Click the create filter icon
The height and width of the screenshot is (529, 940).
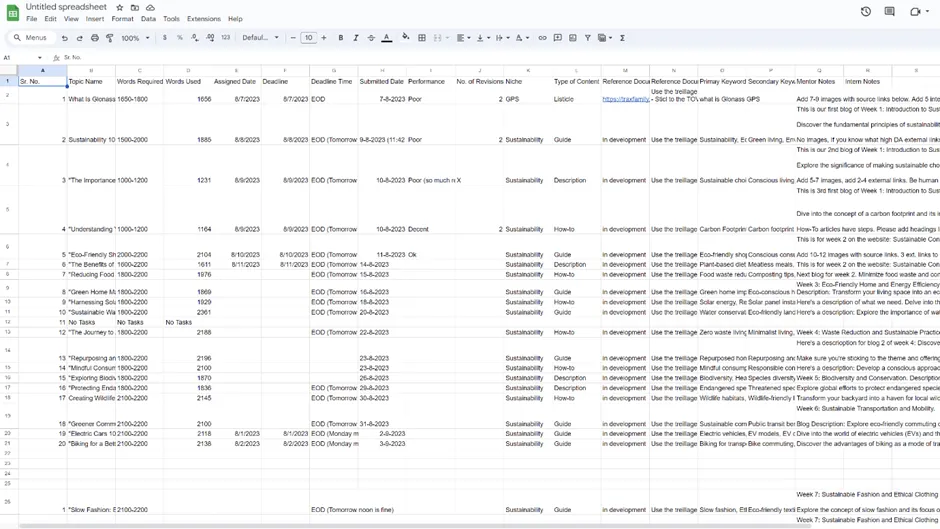[x=588, y=38]
